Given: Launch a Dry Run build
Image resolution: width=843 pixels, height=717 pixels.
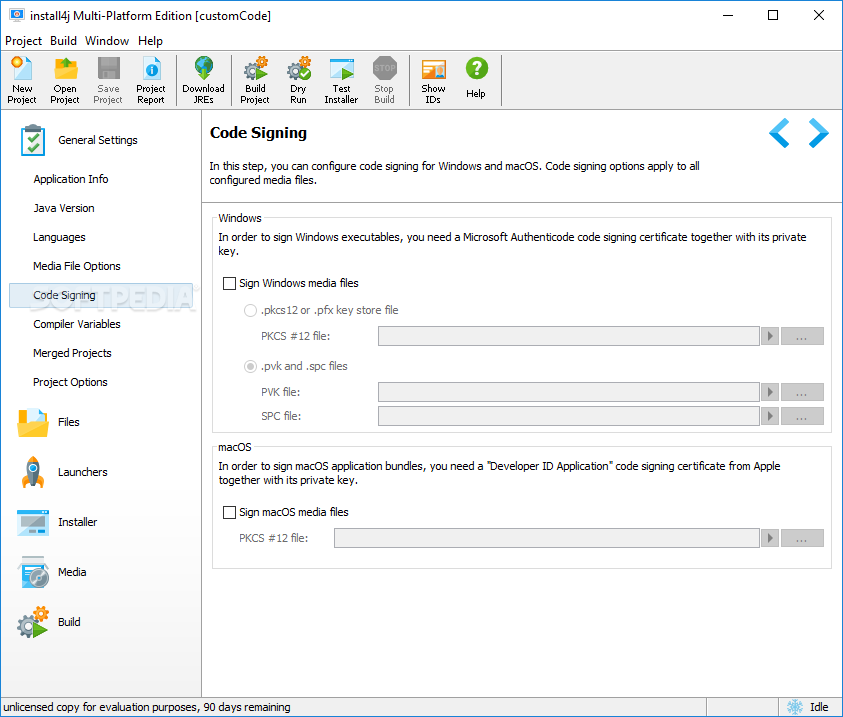Looking at the screenshot, I should point(298,80).
